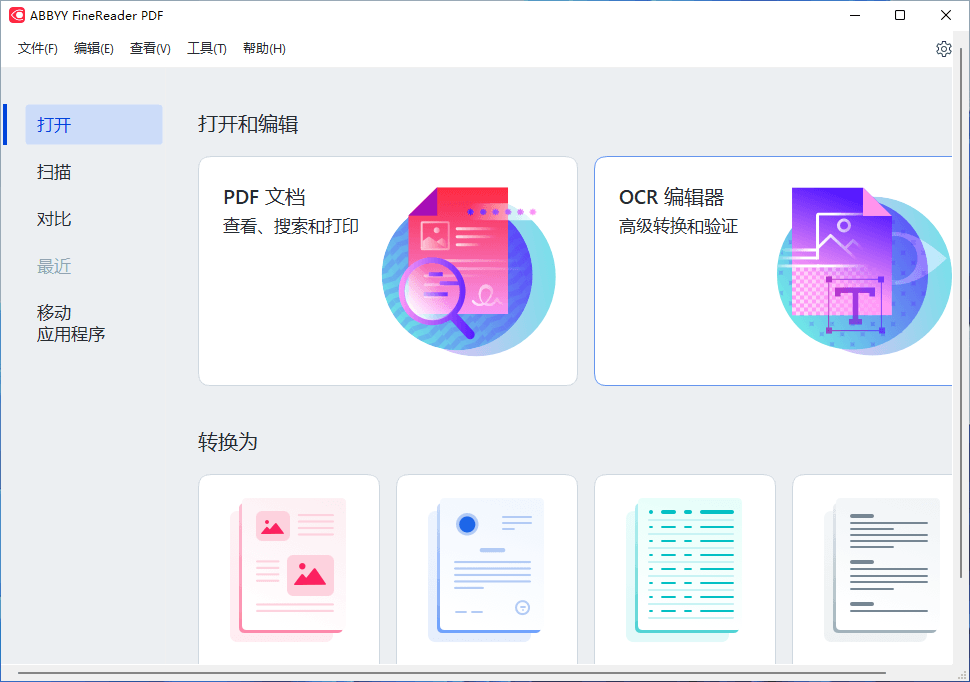Click the ABBYY FineReader logo icon
The image size is (970, 682).
pyautogui.click(x=15, y=15)
